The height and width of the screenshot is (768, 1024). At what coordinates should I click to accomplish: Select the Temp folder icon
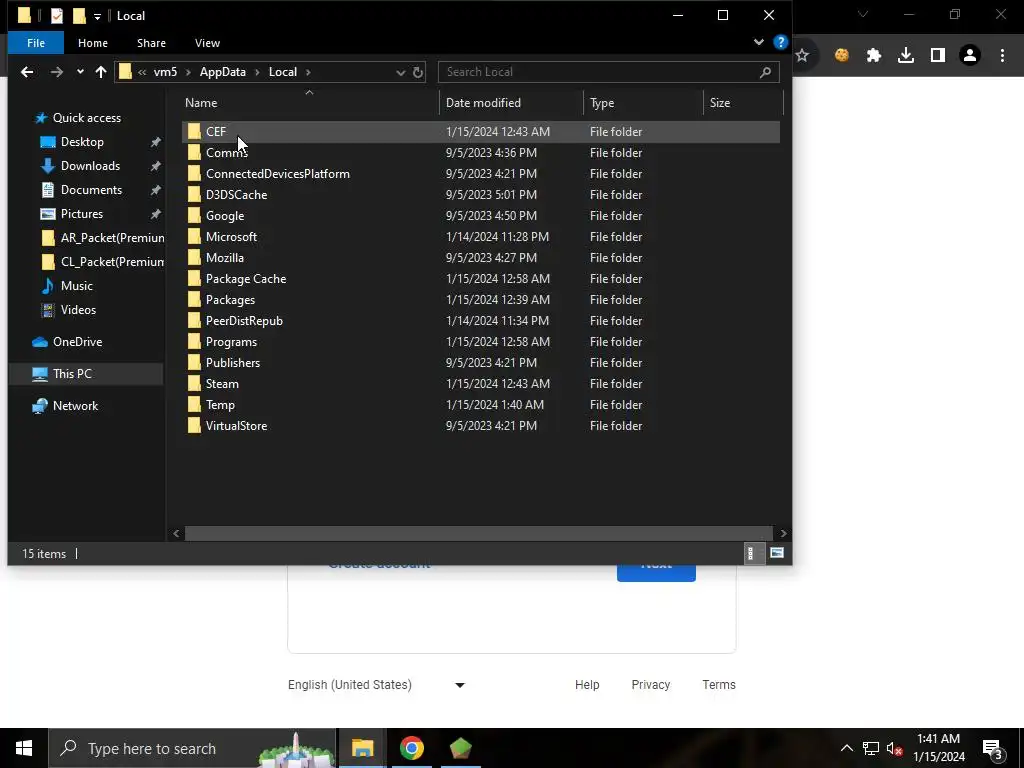coord(194,404)
